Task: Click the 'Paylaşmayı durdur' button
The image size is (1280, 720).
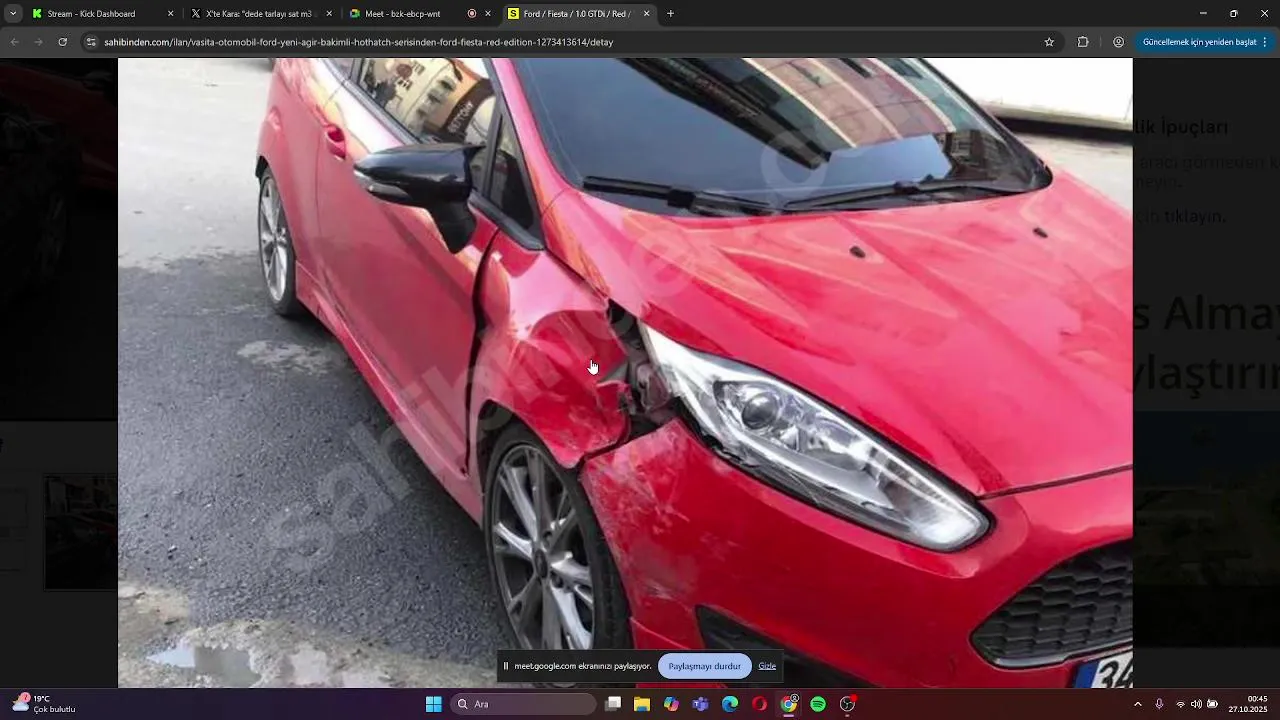Action: click(x=704, y=666)
